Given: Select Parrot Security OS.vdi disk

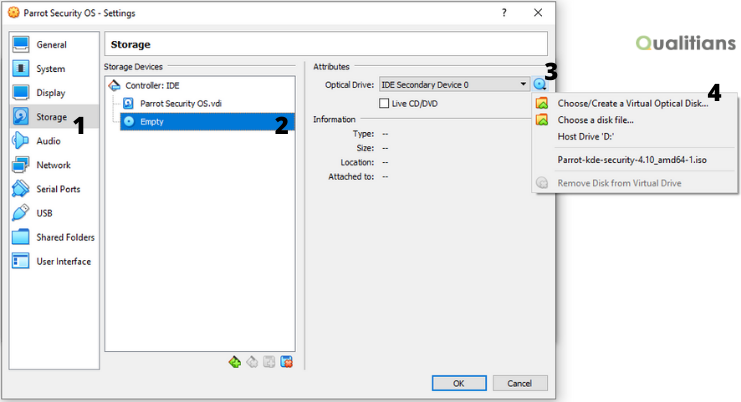Looking at the screenshot, I should tap(181, 103).
